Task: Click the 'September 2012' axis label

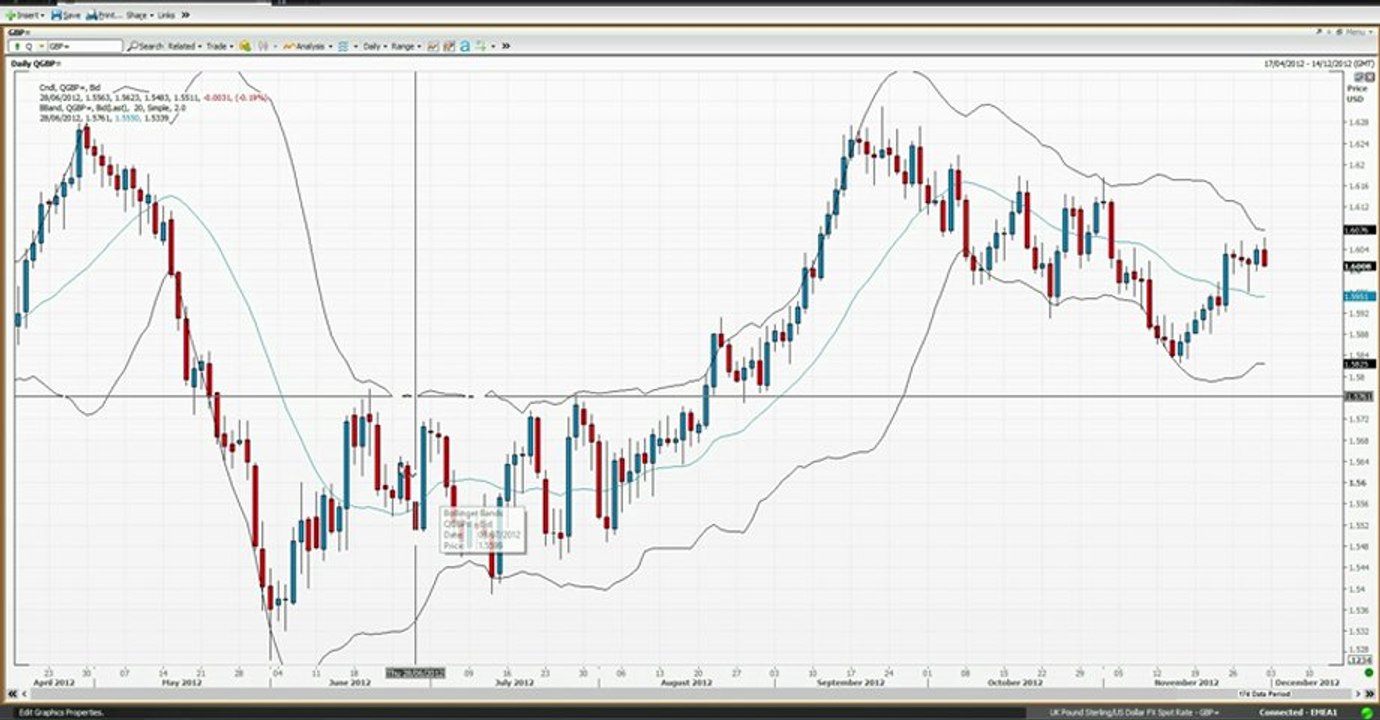Action: pyautogui.click(x=850, y=683)
